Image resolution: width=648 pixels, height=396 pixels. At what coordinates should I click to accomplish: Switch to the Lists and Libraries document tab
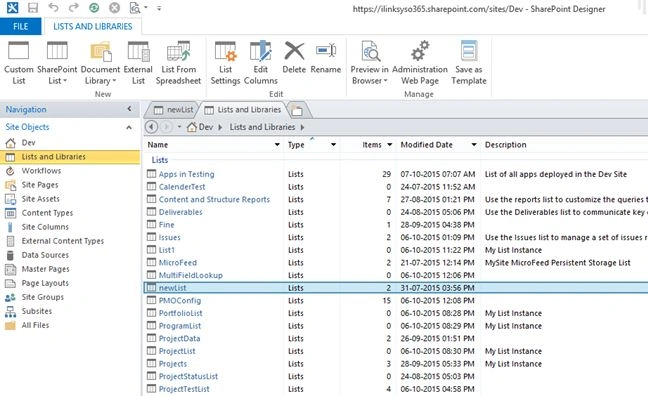point(243,110)
